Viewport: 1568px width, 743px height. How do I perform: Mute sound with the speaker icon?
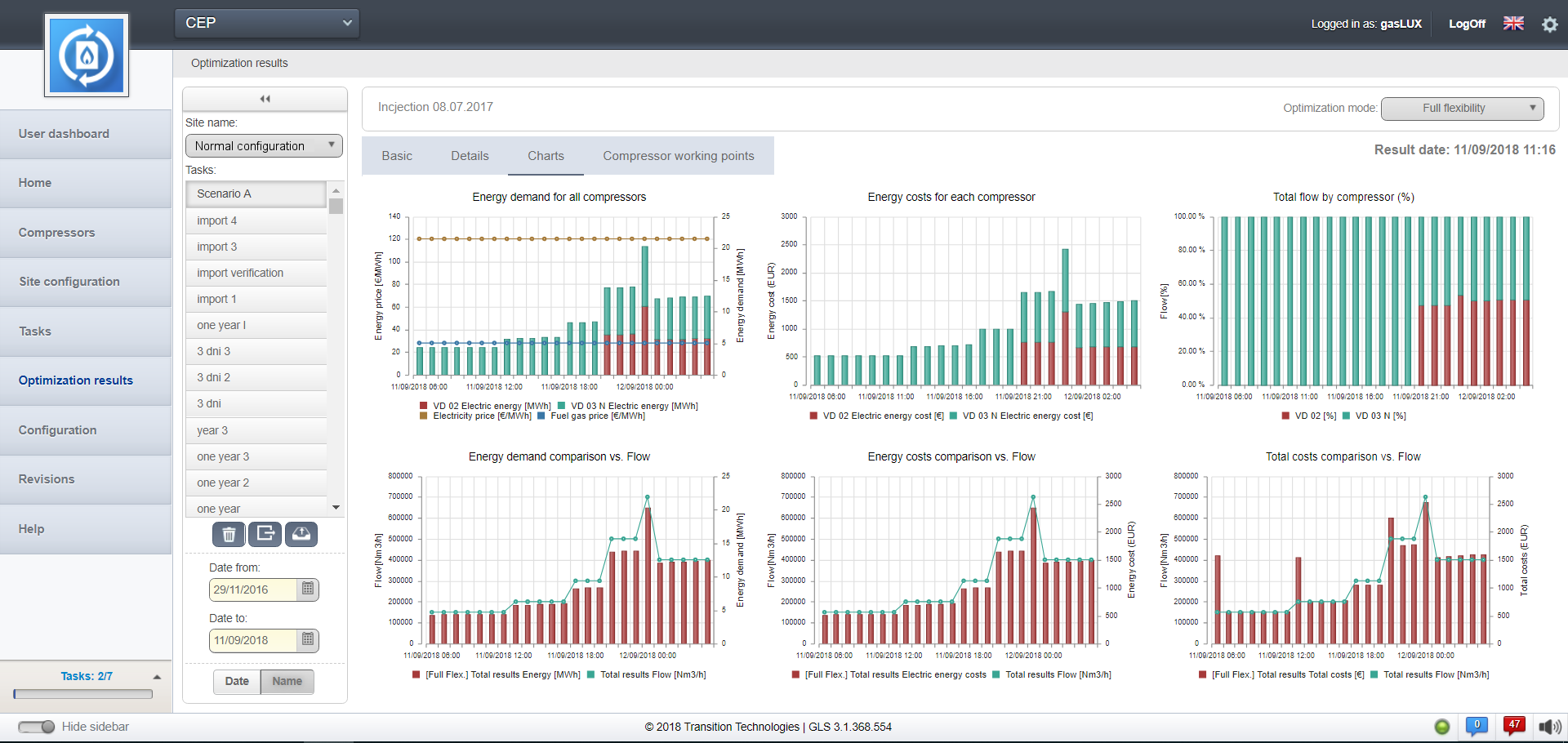tap(1549, 727)
